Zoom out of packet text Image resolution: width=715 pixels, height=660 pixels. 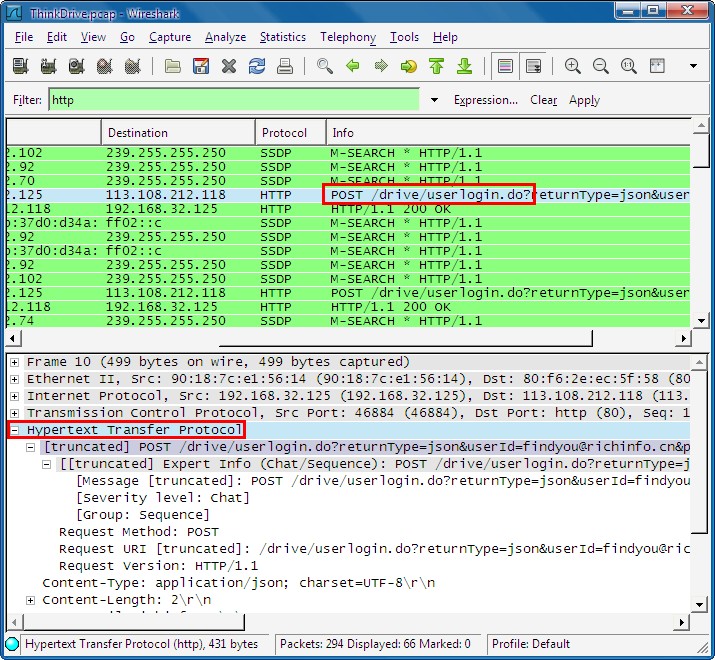coord(601,66)
